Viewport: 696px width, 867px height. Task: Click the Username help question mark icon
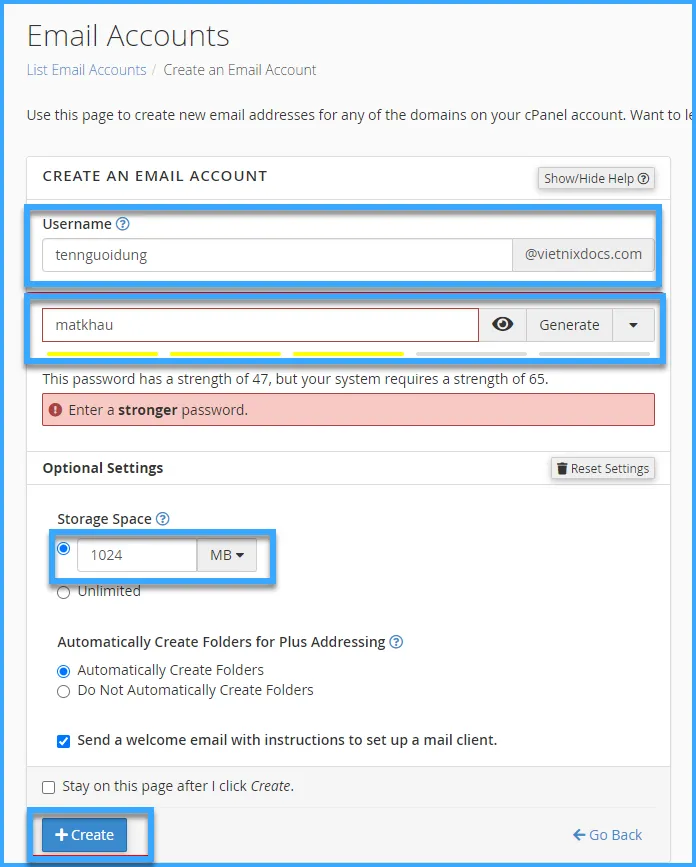123,224
